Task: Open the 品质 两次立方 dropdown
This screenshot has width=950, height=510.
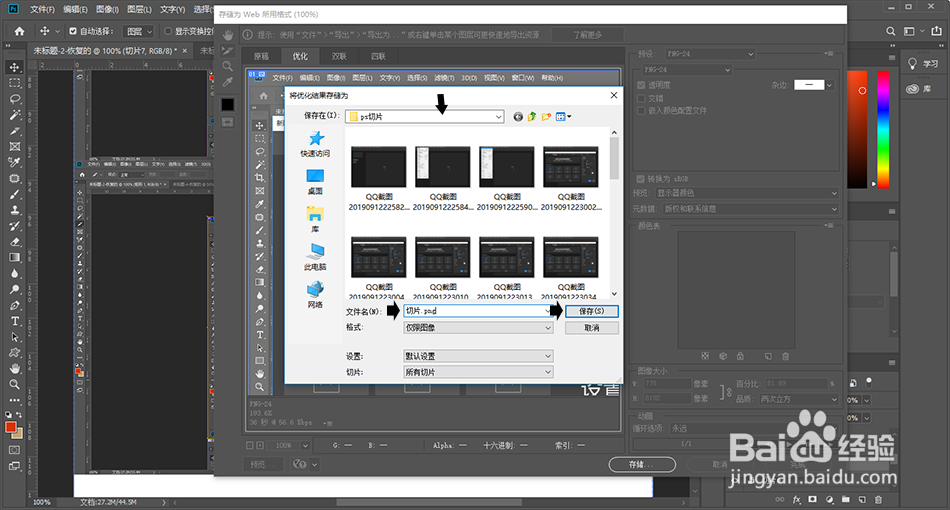Action: [x=799, y=399]
